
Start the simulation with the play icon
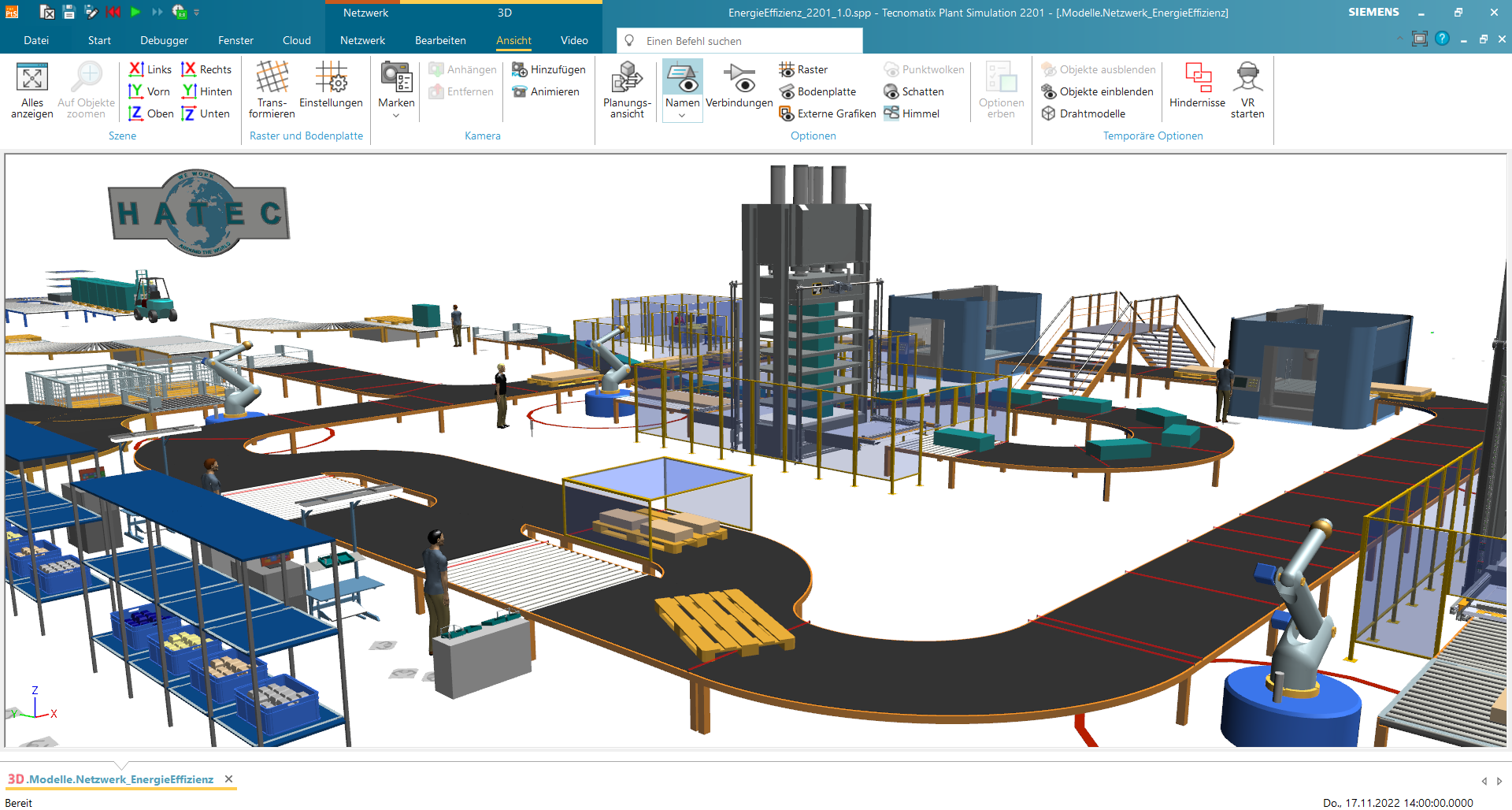(134, 12)
